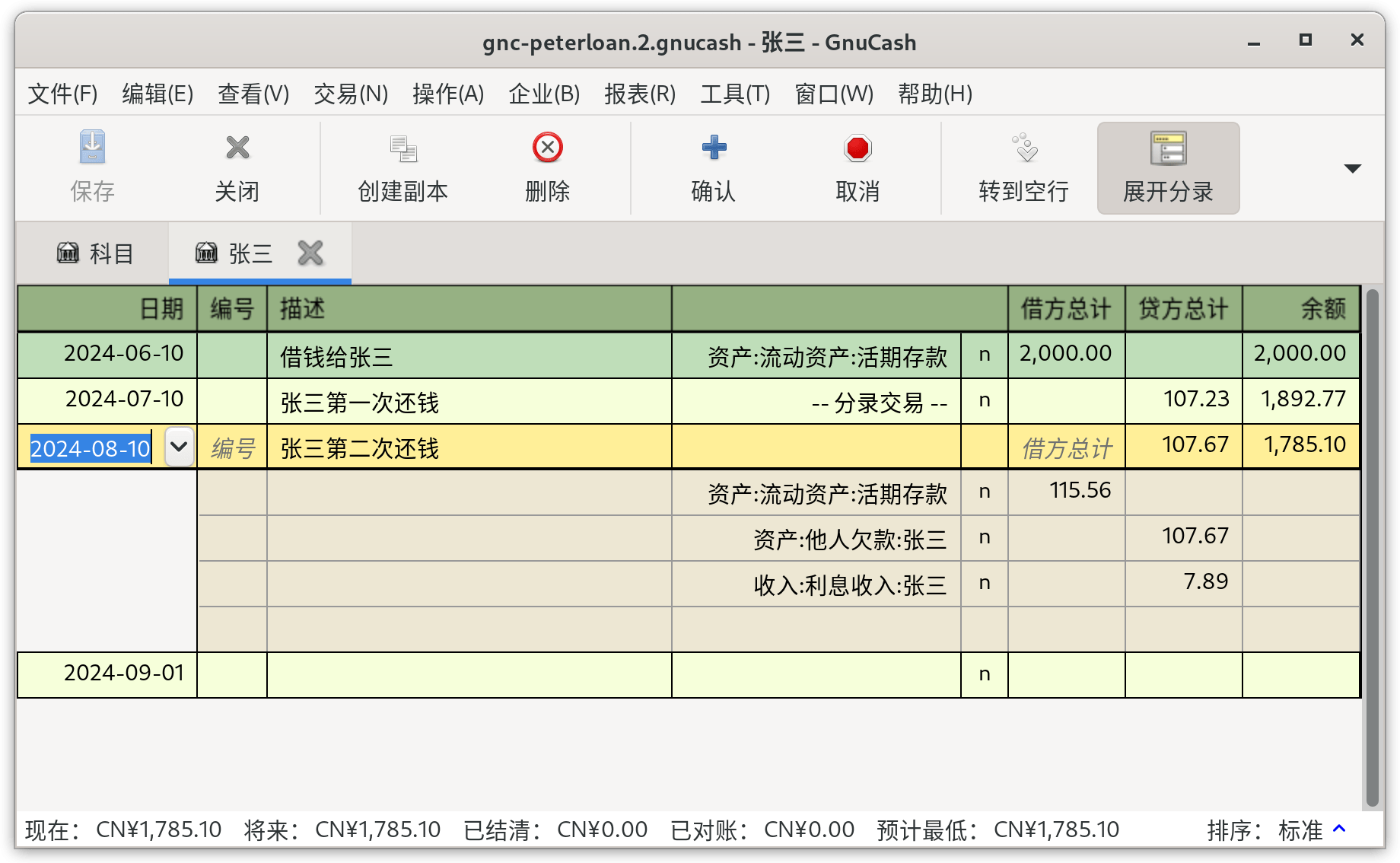Click the 转到空行 jump to blank icon
The image size is (1400, 863).
coord(1024,148)
